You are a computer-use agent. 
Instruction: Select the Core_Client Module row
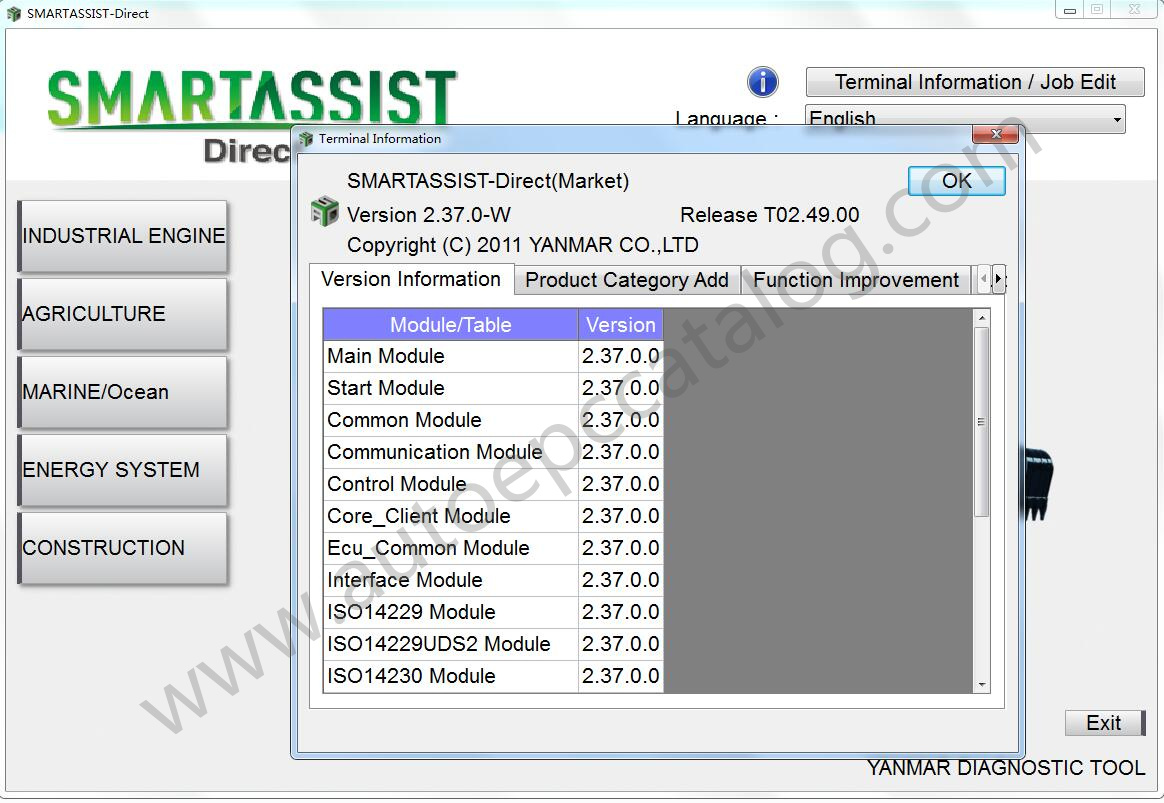[493, 516]
